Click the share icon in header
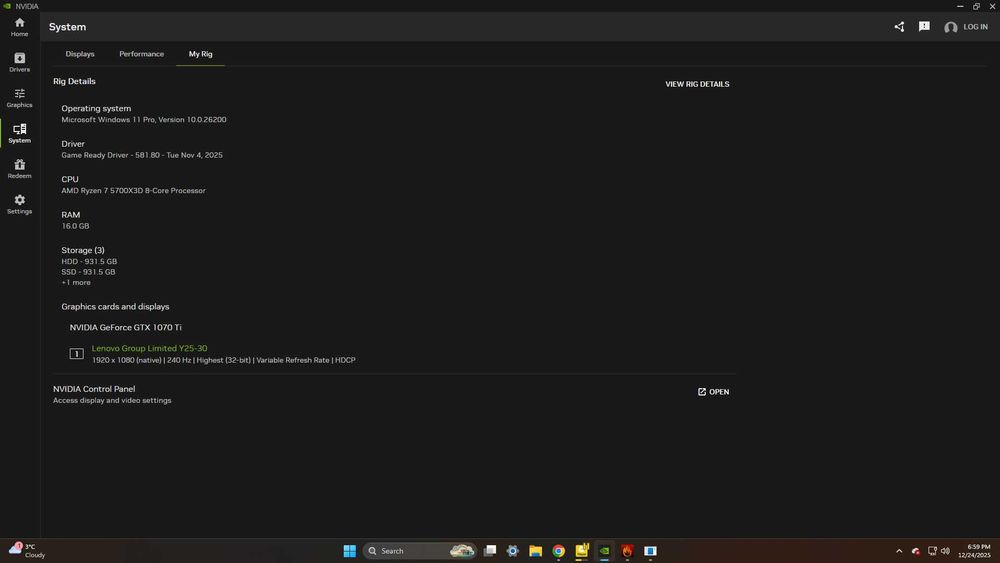This screenshot has height=563, width=1000. tap(899, 27)
